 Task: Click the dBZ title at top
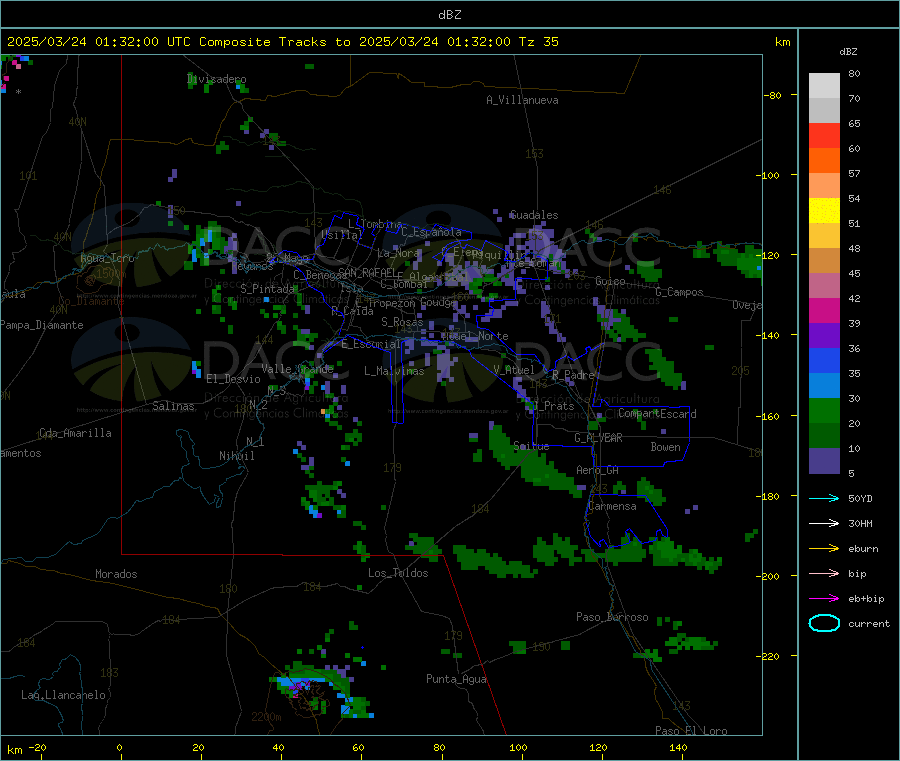click(449, 15)
